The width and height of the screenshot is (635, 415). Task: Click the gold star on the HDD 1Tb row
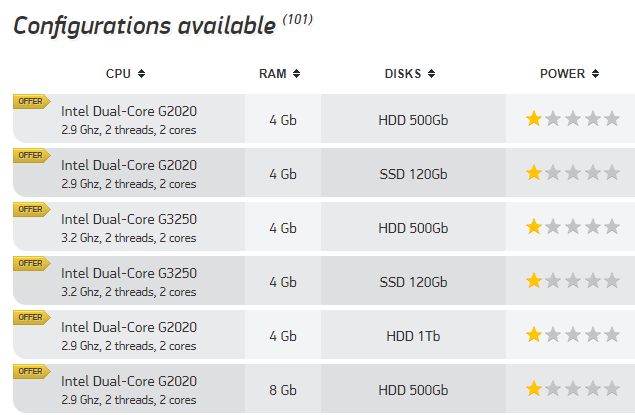click(534, 335)
